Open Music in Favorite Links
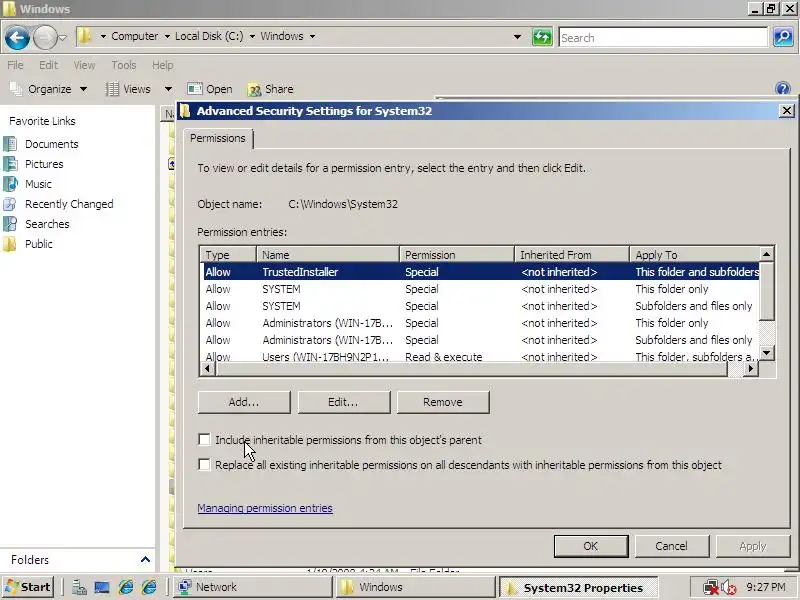The height and width of the screenshot is (600, 800). [x=38, y=184]
